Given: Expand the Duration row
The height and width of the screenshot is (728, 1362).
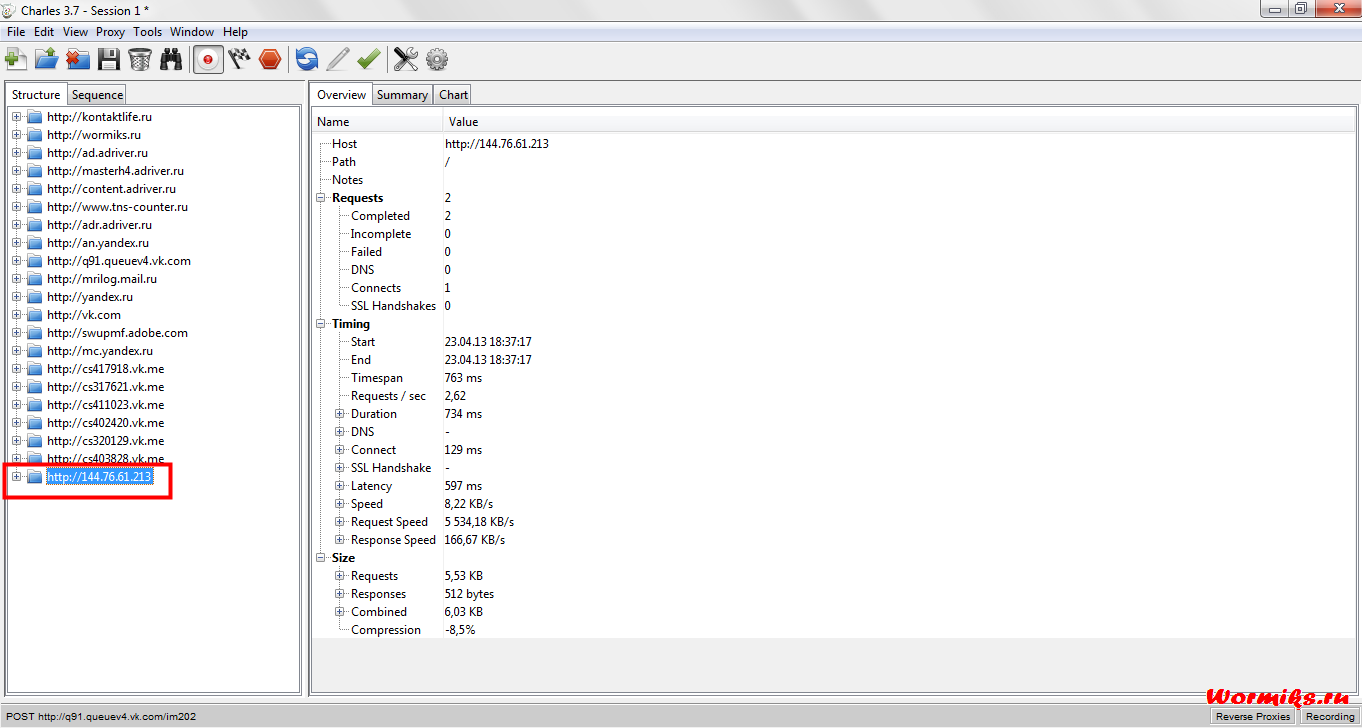Looking at the screenshot, I should click(x=340, y=414).
